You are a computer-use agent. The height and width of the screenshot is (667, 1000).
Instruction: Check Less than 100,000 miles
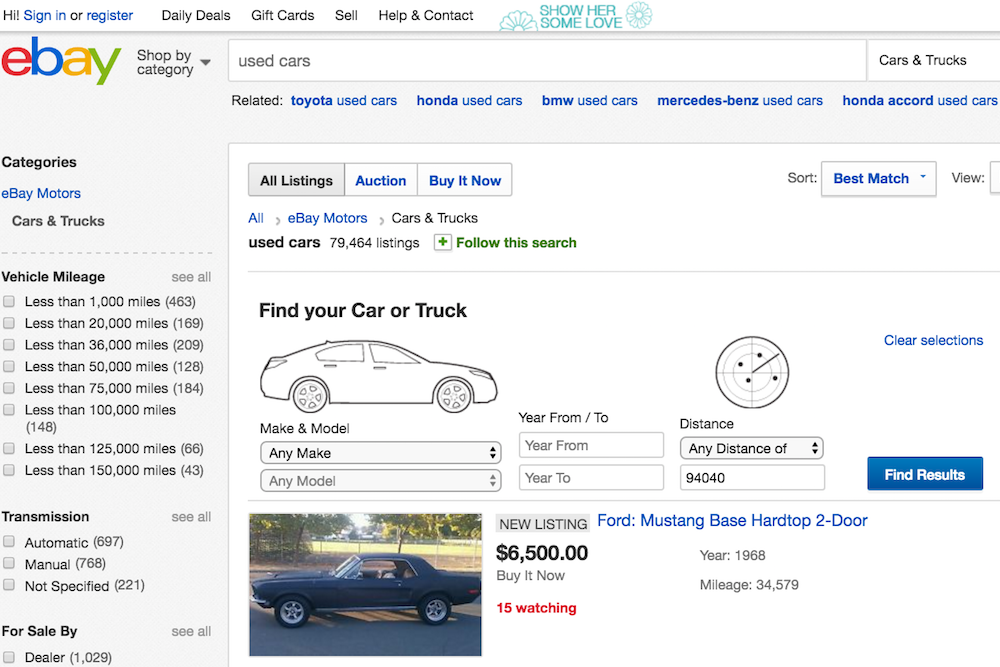pyautogui.click(x=9, y=409)
